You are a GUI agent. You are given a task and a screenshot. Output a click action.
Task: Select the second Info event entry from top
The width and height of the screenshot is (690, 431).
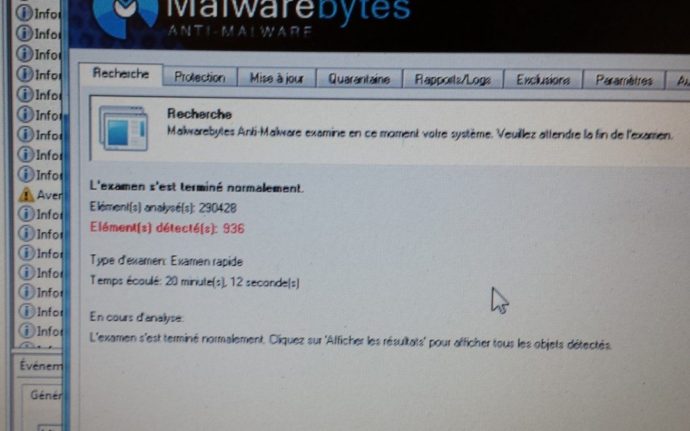click(39, 33)
